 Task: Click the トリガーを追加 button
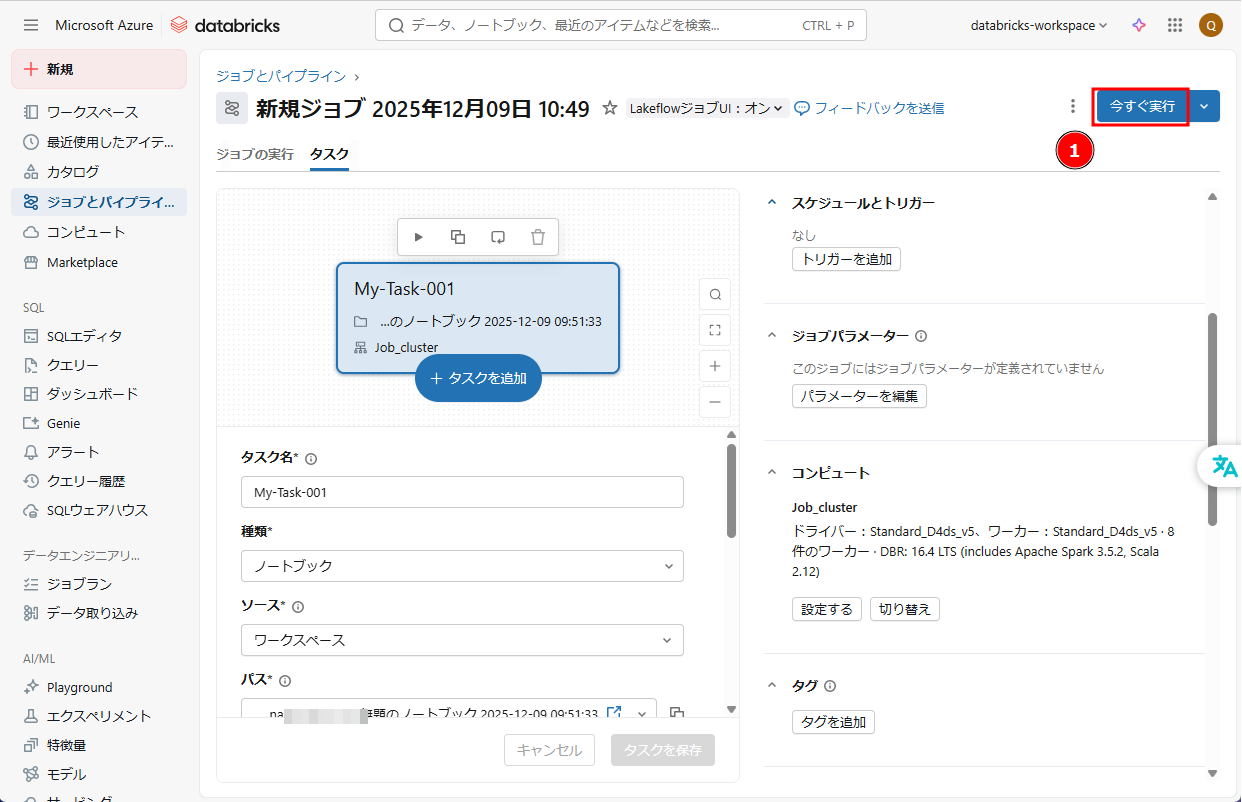pyautogui.click(x=846, y=259)
